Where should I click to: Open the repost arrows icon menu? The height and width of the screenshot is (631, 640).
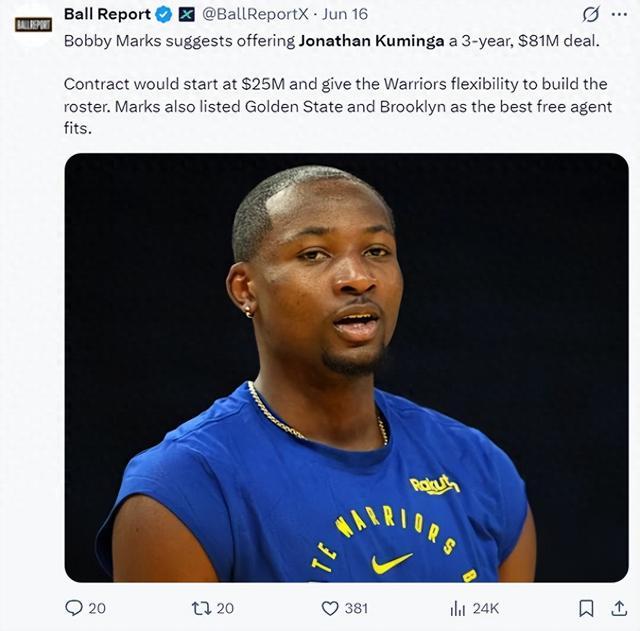click(x=200, y=607)
